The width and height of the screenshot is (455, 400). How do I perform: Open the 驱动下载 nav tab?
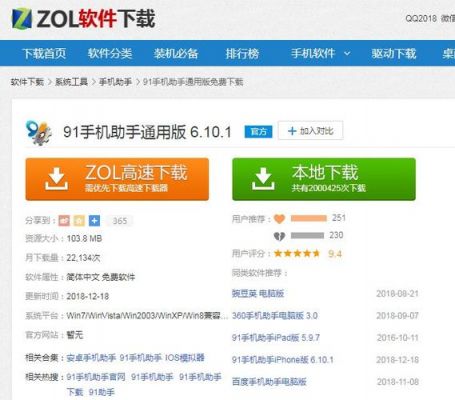394,53
